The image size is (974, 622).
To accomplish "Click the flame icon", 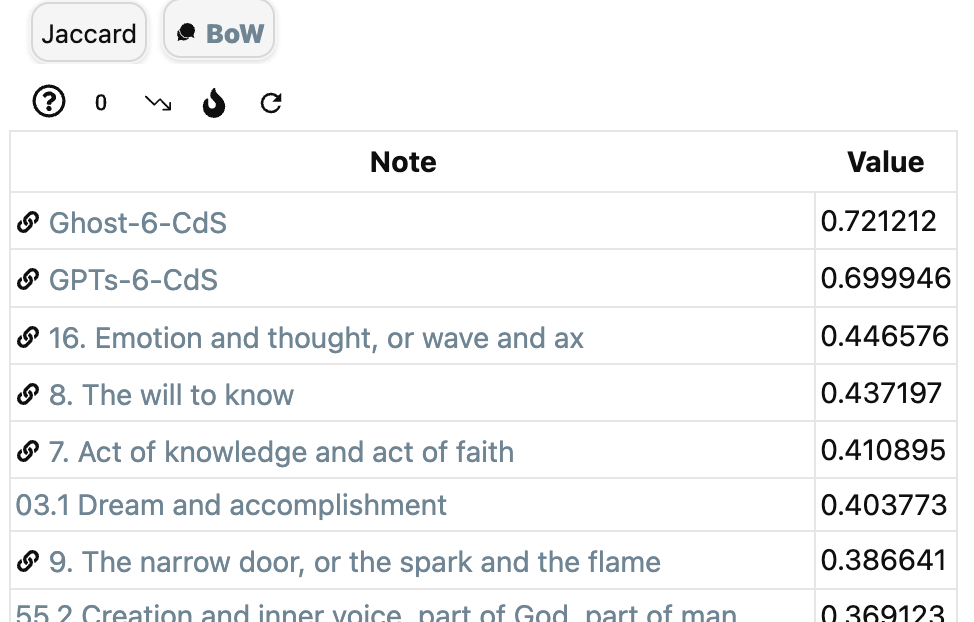I will pyautogui.click(x=214, y=103).
